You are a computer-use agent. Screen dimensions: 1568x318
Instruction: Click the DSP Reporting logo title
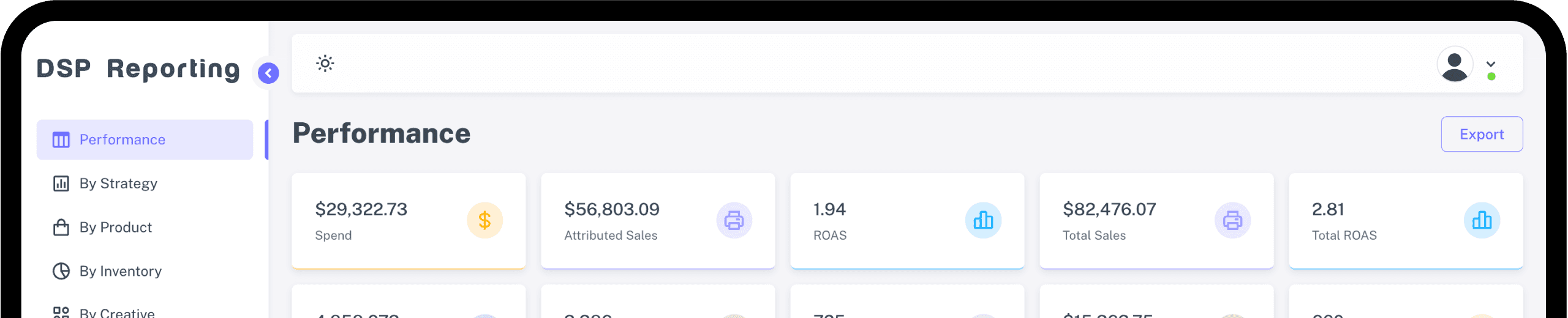click(138, 69)
